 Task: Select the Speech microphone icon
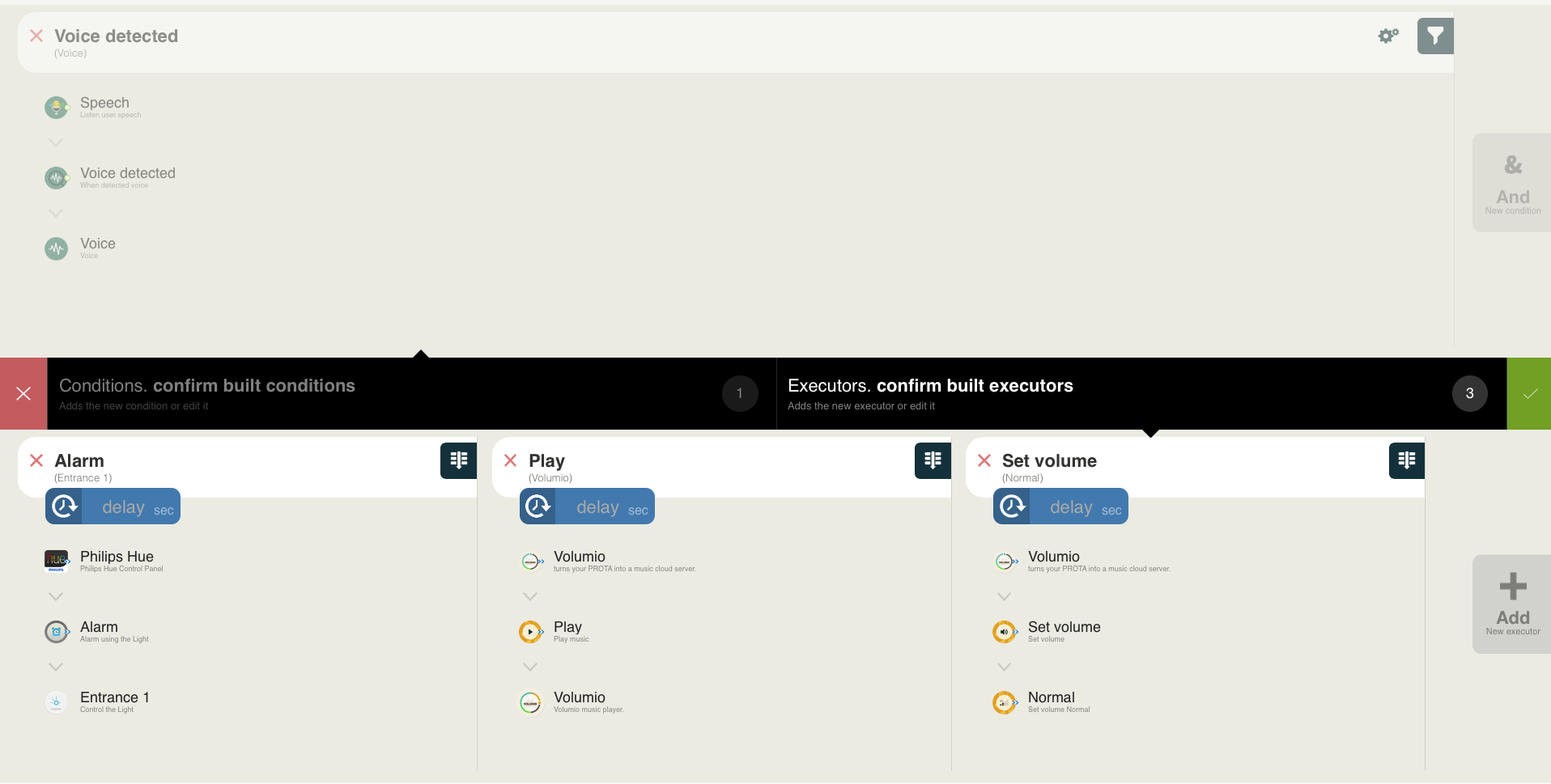point(57,107)
